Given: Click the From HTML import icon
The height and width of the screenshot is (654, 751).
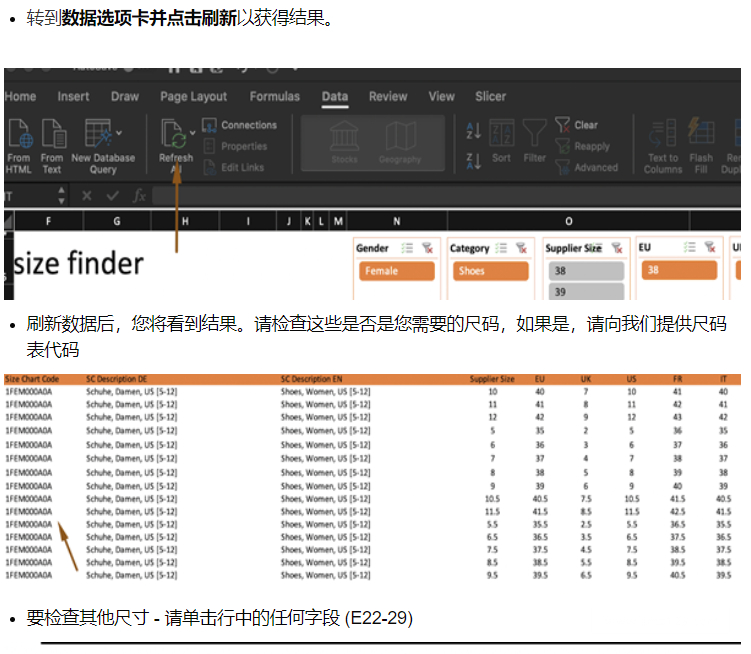Looking at the screenshot, I should [19, 134].
